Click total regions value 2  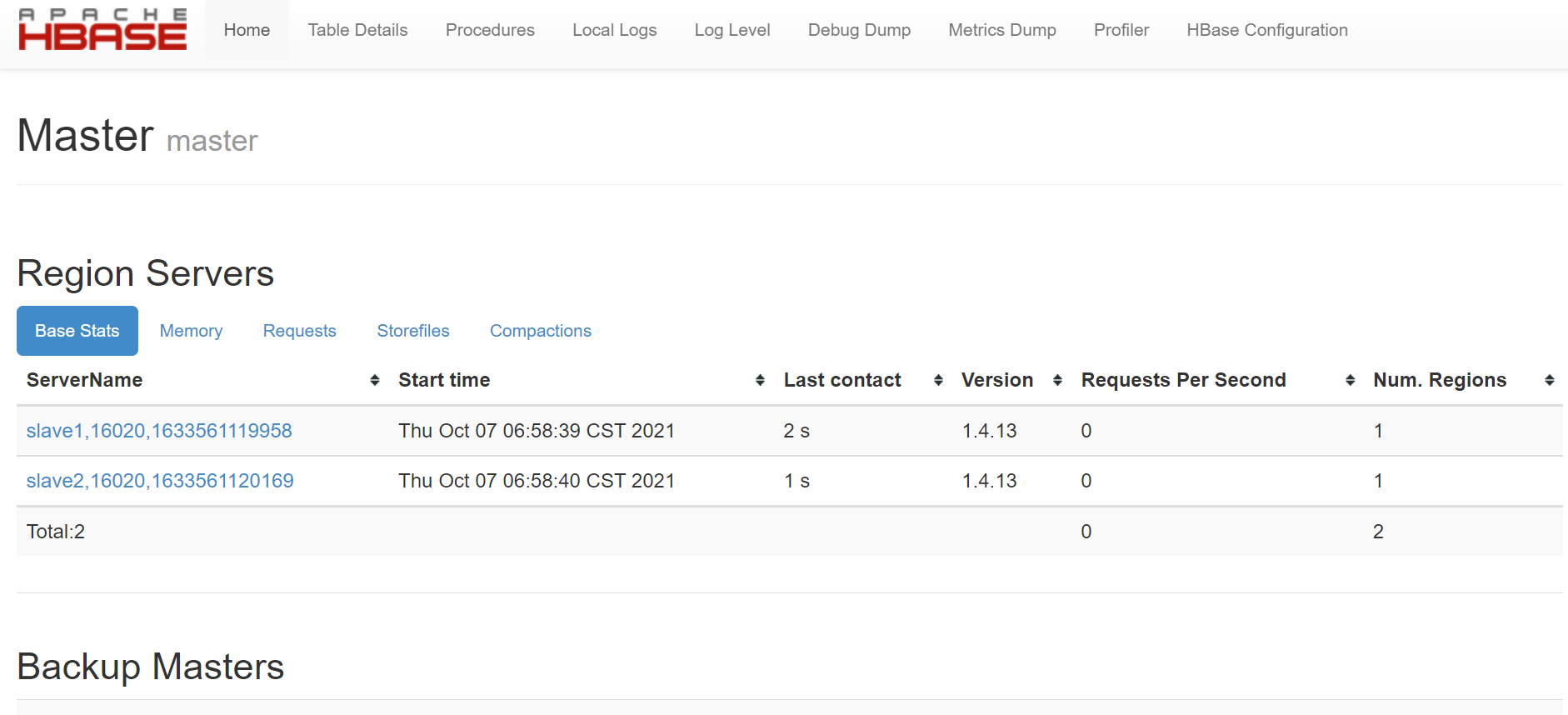click(1378, 532)
